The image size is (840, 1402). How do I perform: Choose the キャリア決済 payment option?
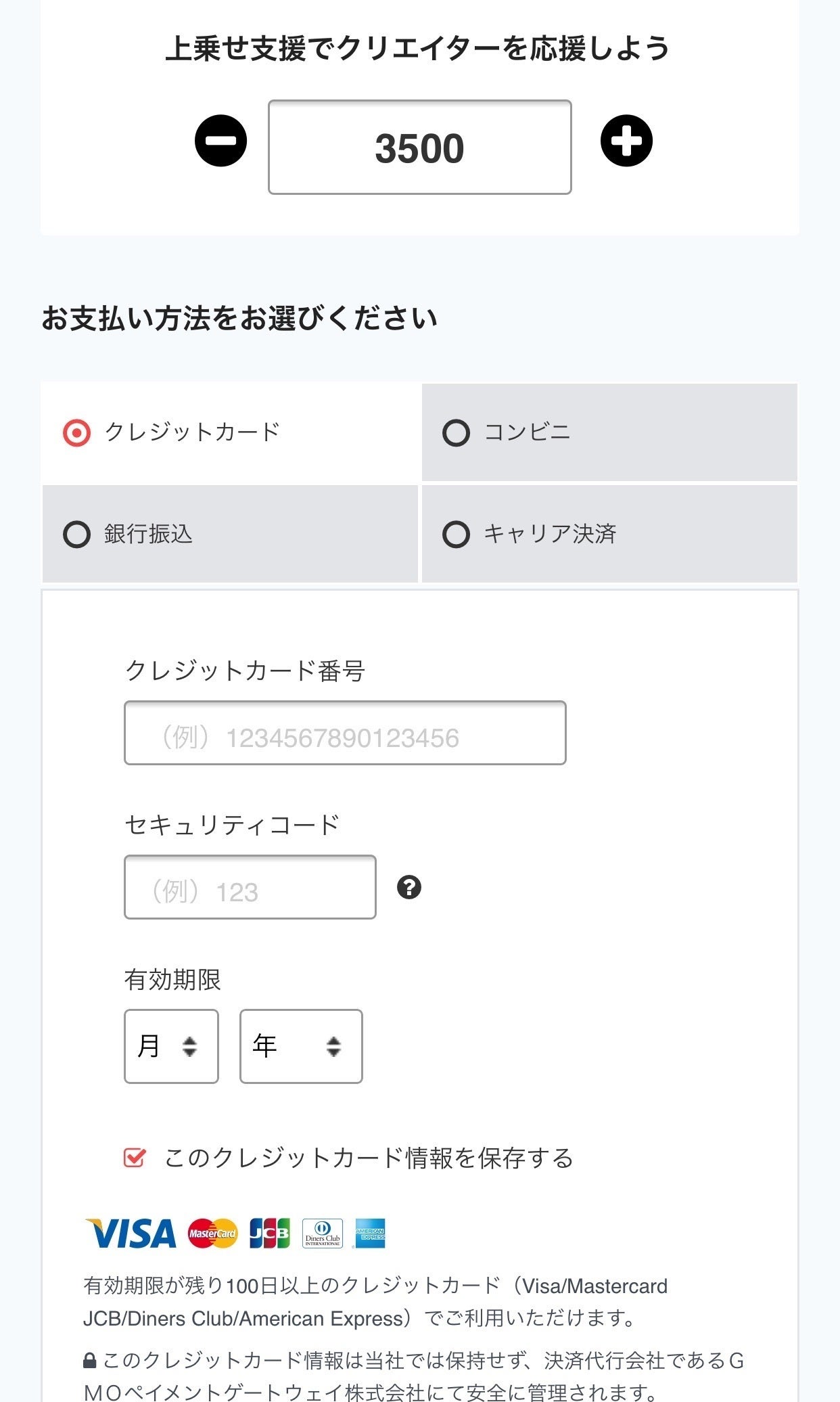tap(456, 535)
